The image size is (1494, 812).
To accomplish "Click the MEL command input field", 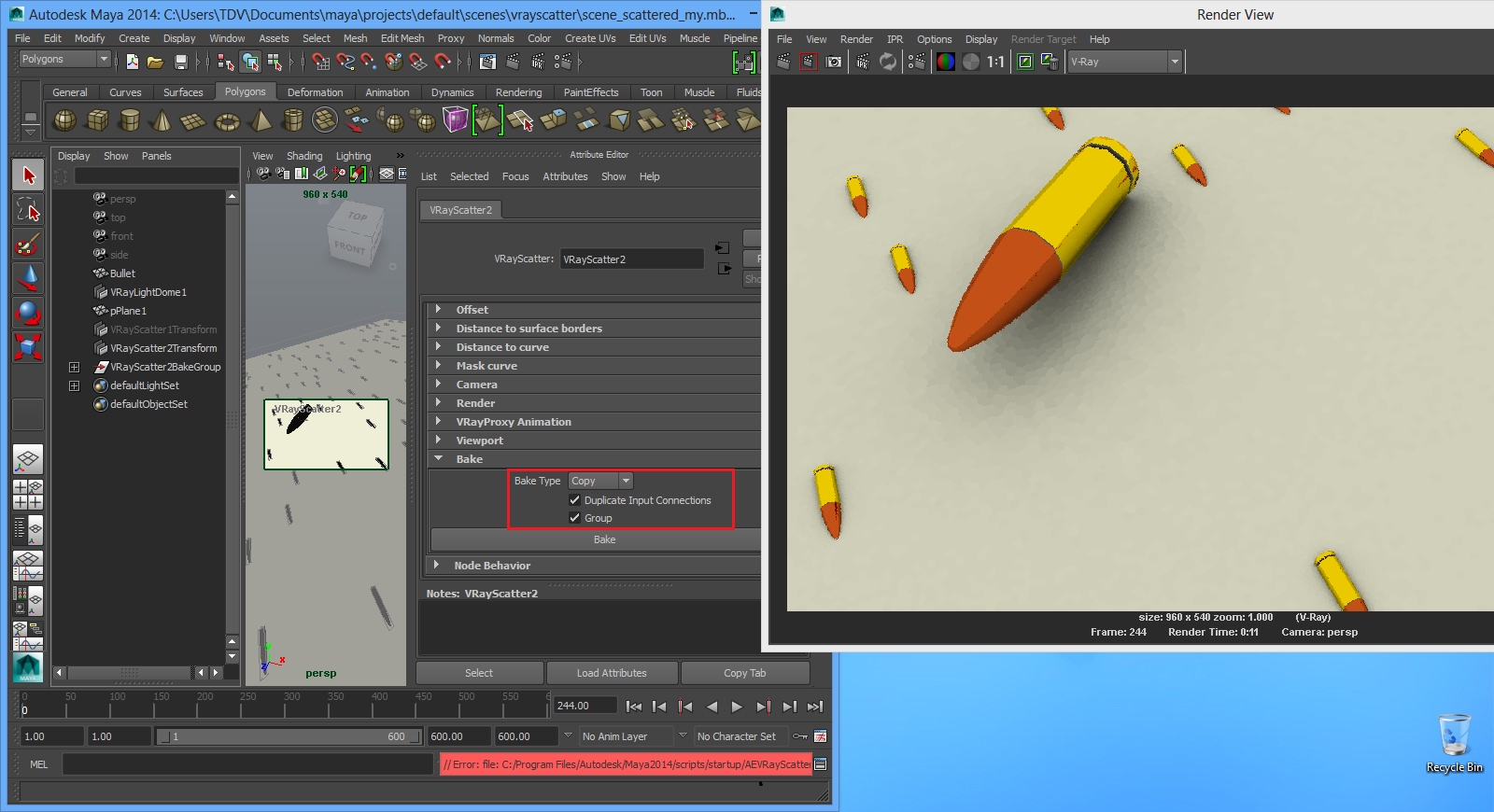I will pyautogui.click(x=247, y=764).
